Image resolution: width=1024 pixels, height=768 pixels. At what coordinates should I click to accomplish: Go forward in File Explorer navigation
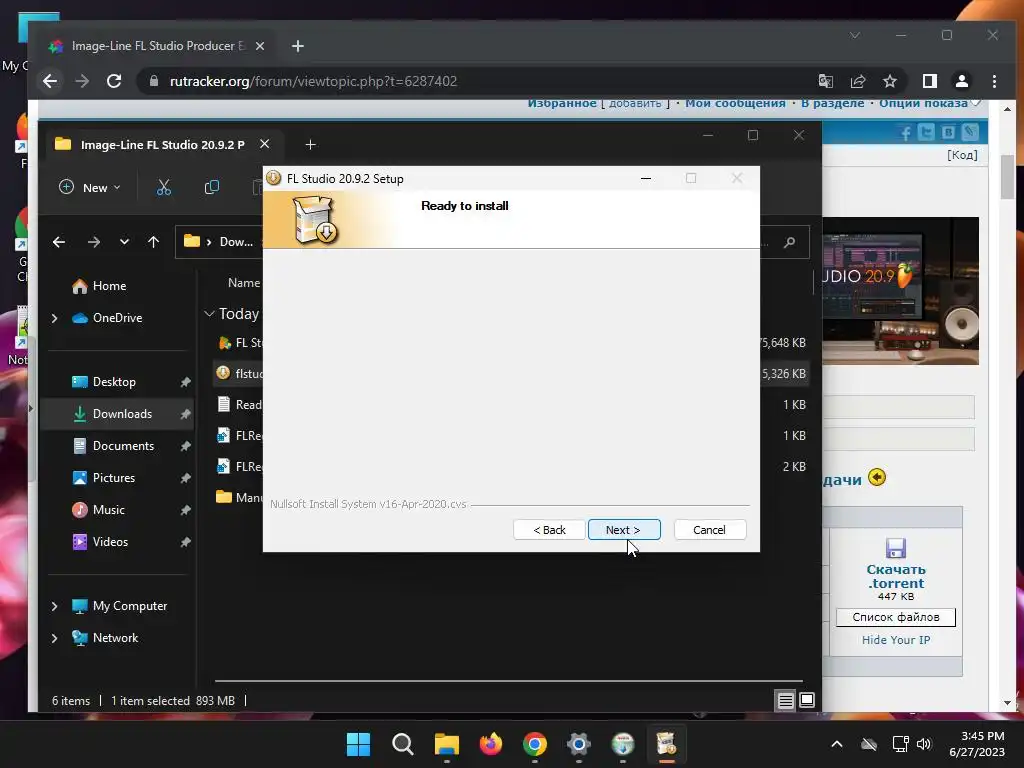pos(94,242)
